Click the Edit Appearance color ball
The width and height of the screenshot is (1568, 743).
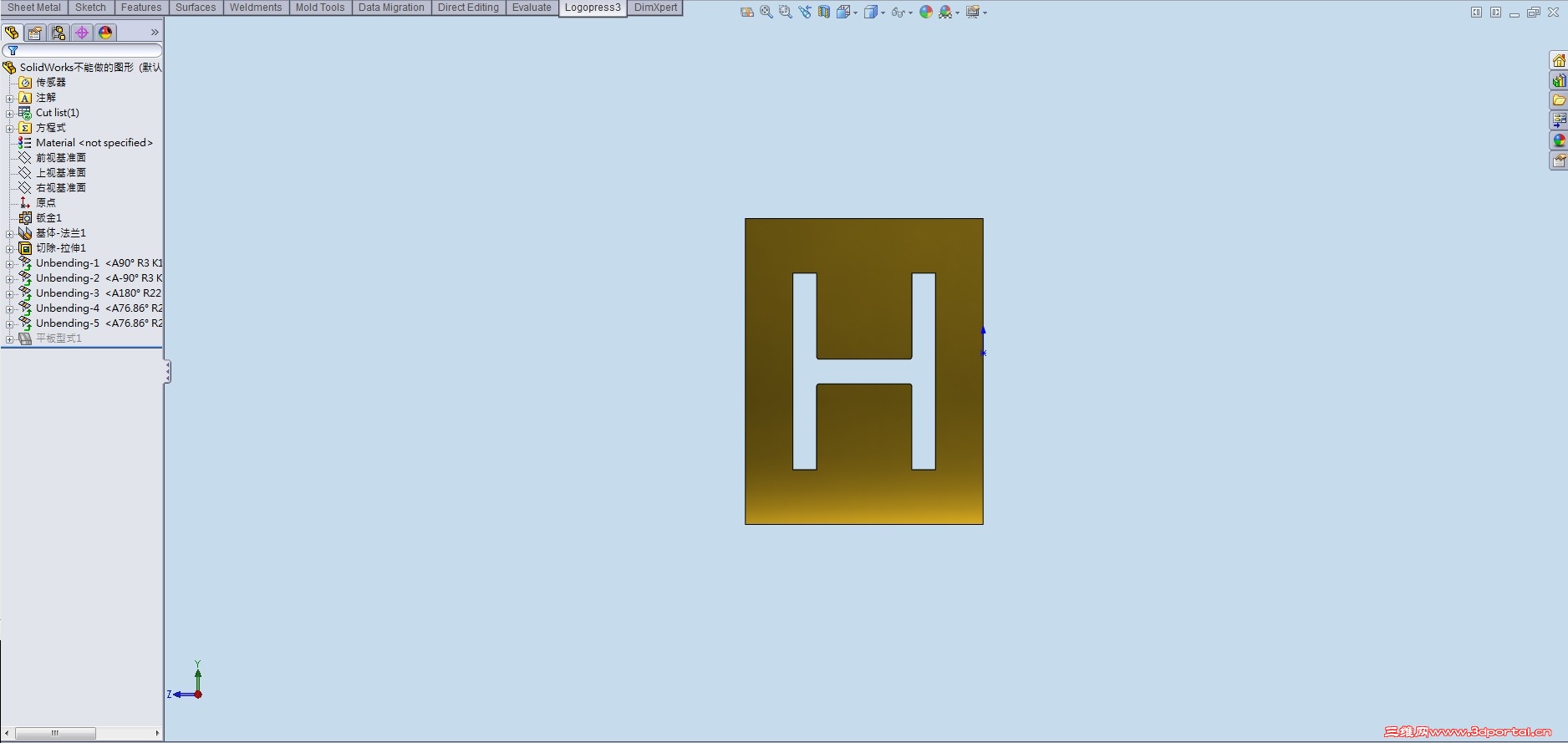(x=926, y=13)
